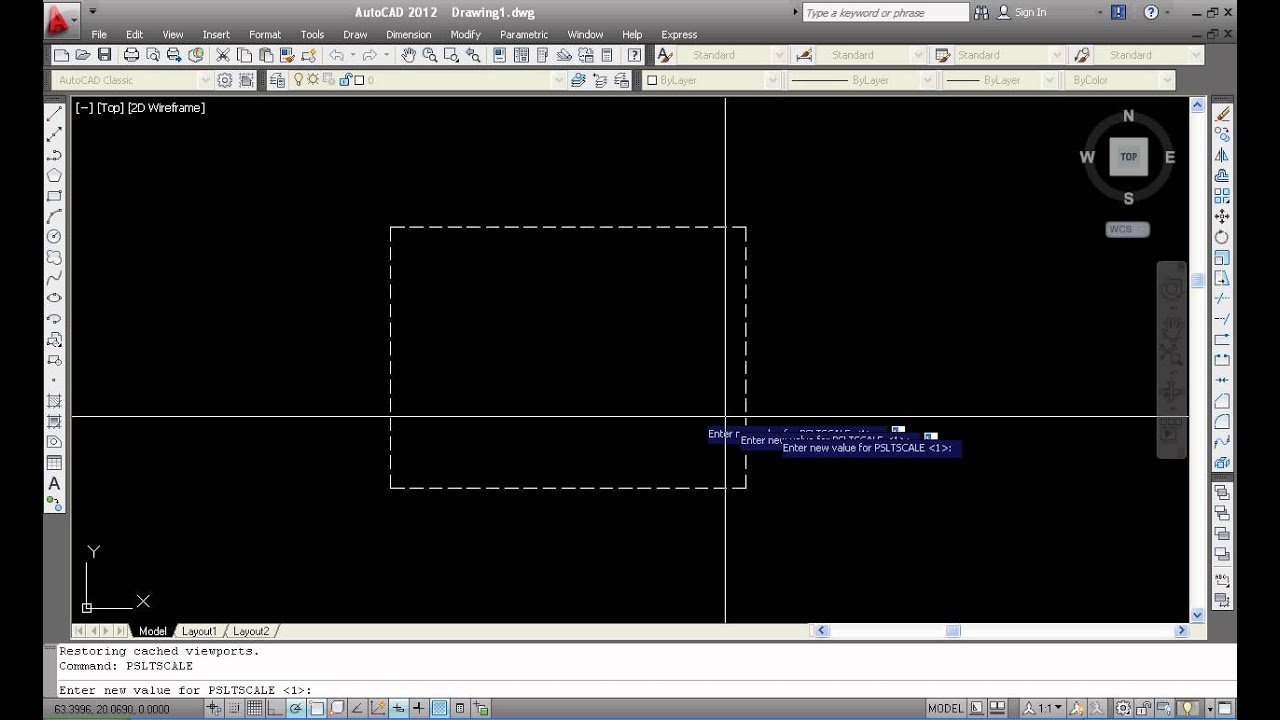Viewport: 1280px width, 720px height.
Task: Click the Text Style icon
Action: 665,55
